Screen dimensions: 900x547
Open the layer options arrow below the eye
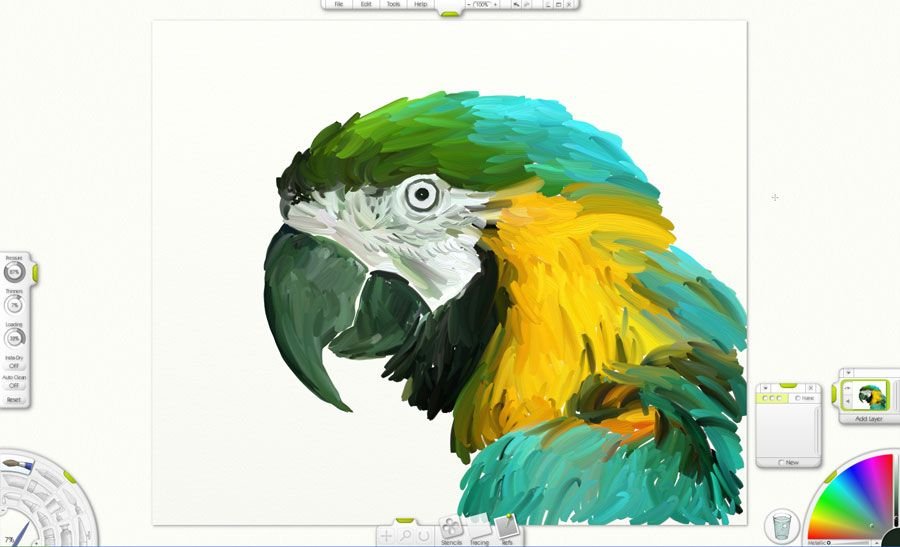[847, 402]
